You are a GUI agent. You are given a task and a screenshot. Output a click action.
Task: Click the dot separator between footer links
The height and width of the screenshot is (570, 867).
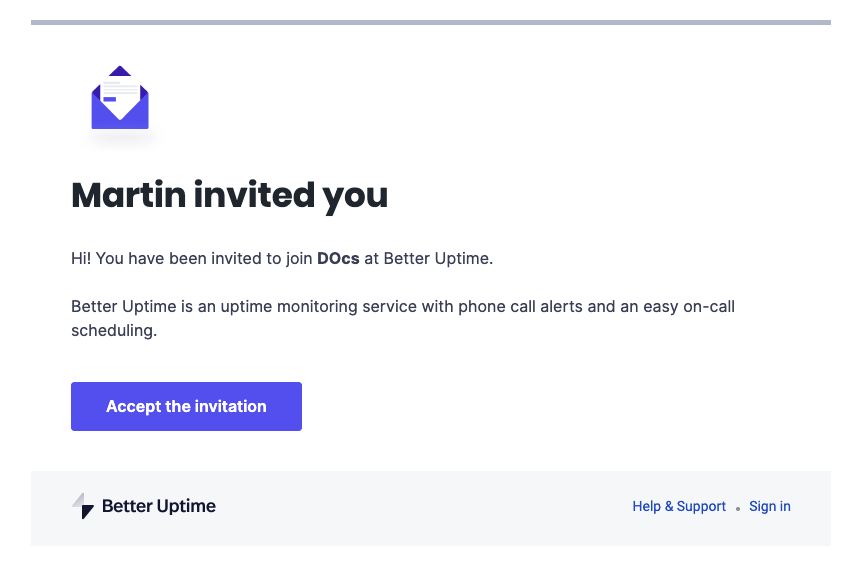[x=738, y=509]
